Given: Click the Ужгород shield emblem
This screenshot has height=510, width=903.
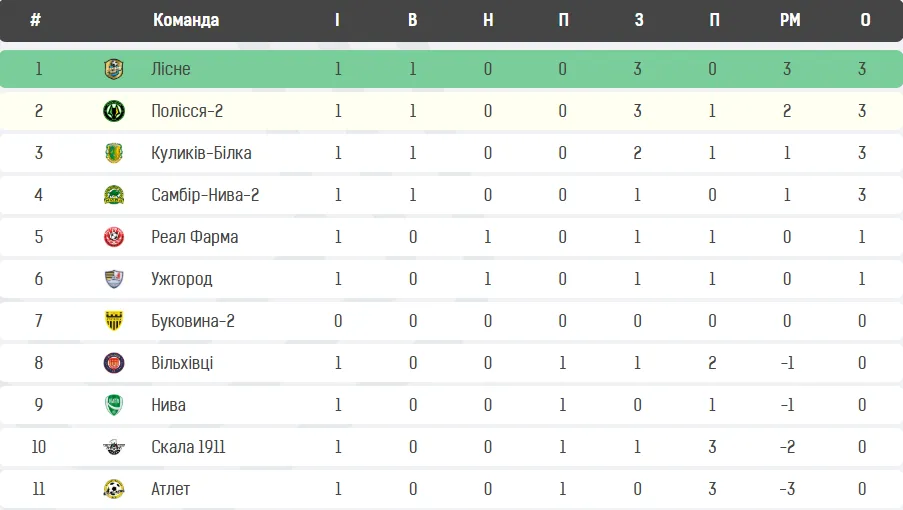Looking at the screenshot, I should click(x=114, y=279).
